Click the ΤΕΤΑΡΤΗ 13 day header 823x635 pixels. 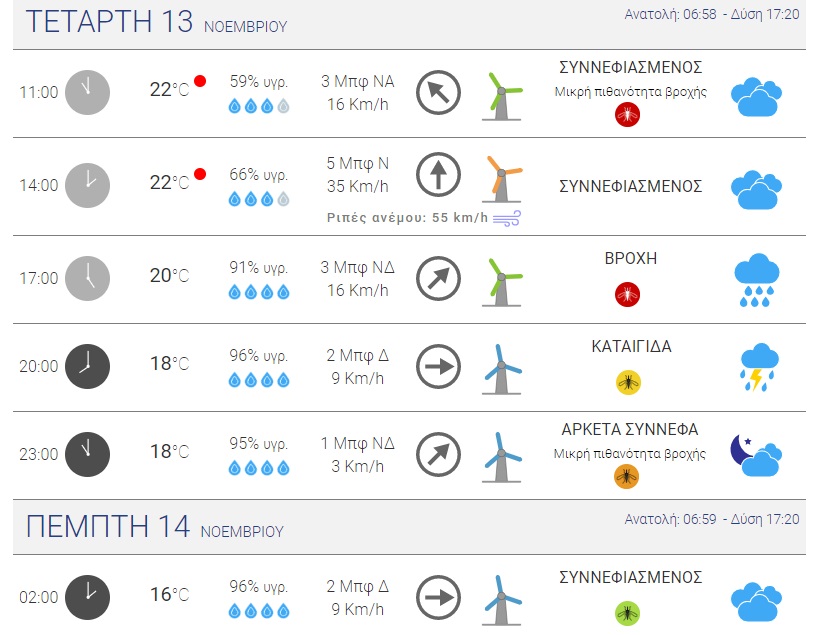109,22
